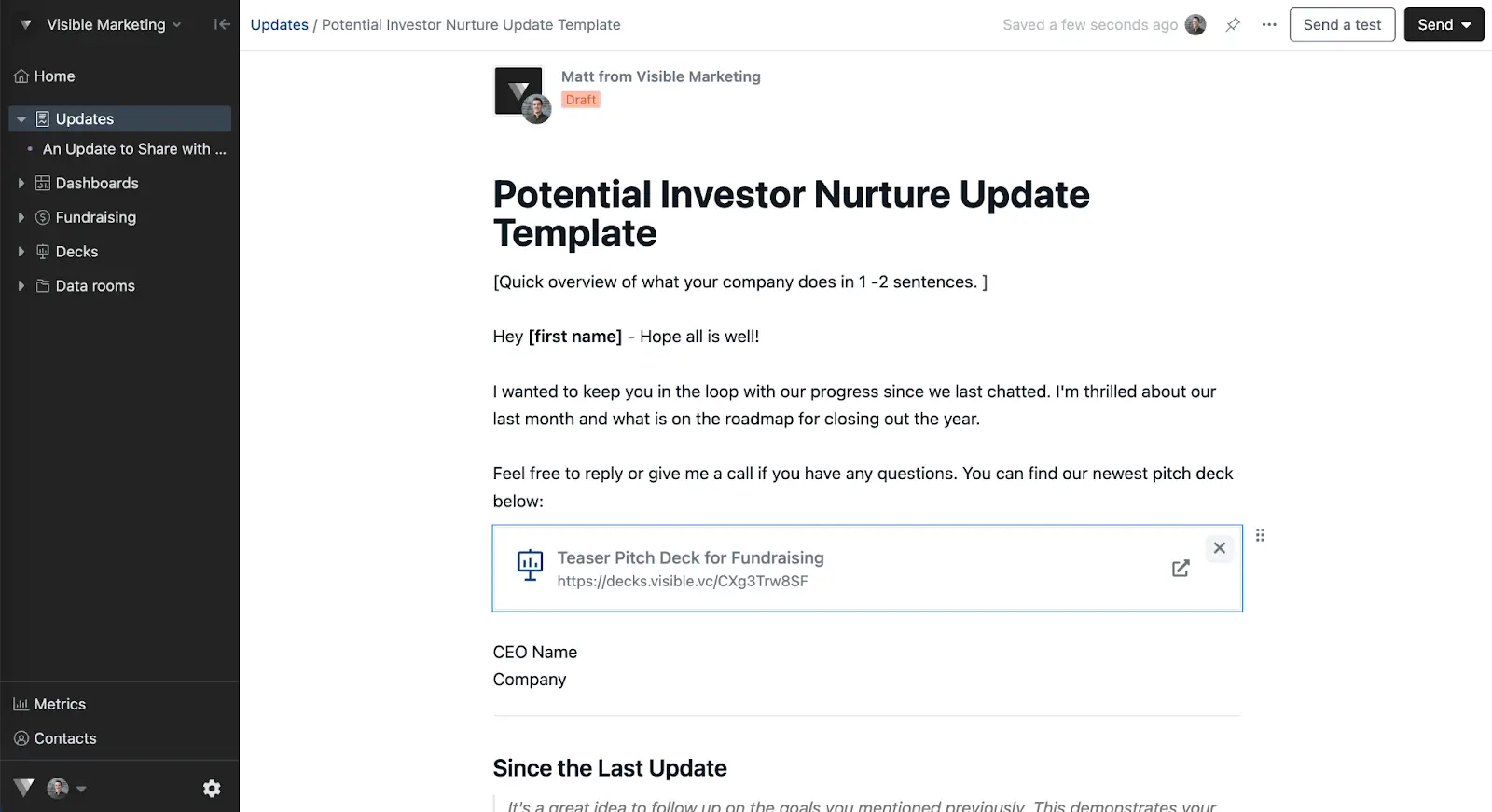
Task: Select Home from the sidebar
Action: pyautogui.click(x=53, y=76)
